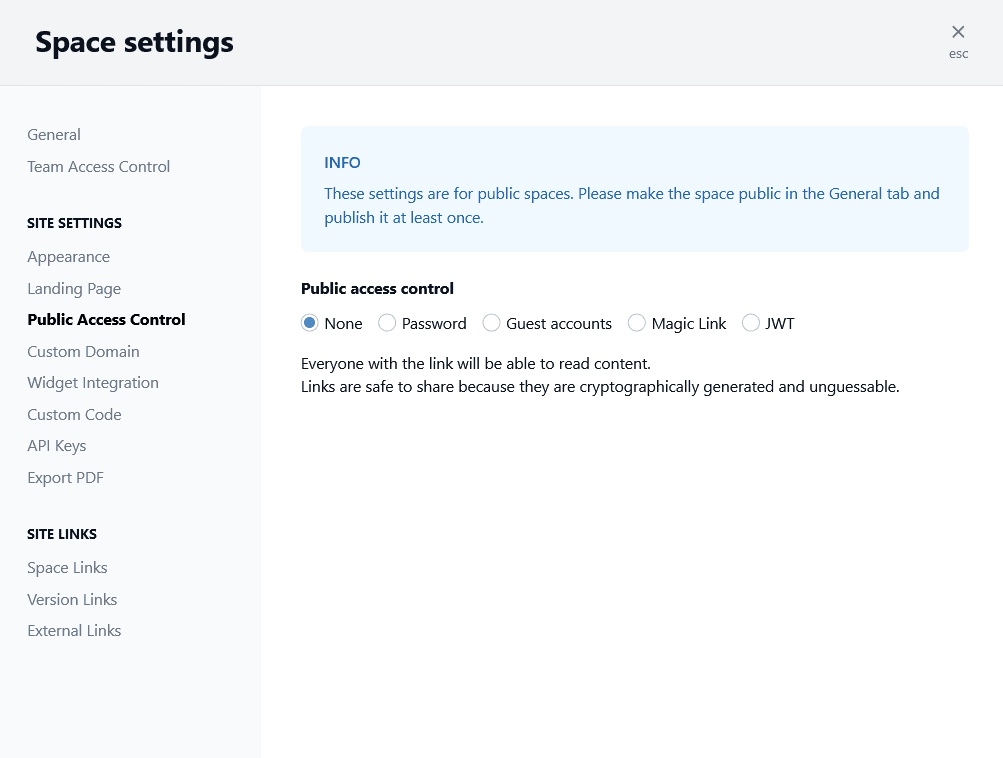Open External Links section
The width and height of the screenshot is (1003, 758).
[74, 631]
